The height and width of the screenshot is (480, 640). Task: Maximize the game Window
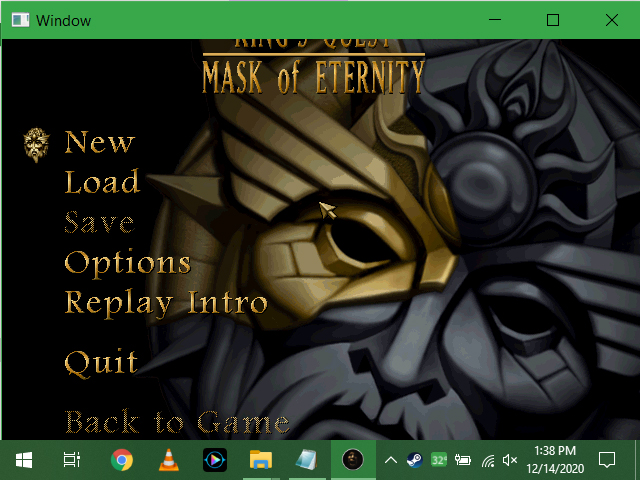553,20
